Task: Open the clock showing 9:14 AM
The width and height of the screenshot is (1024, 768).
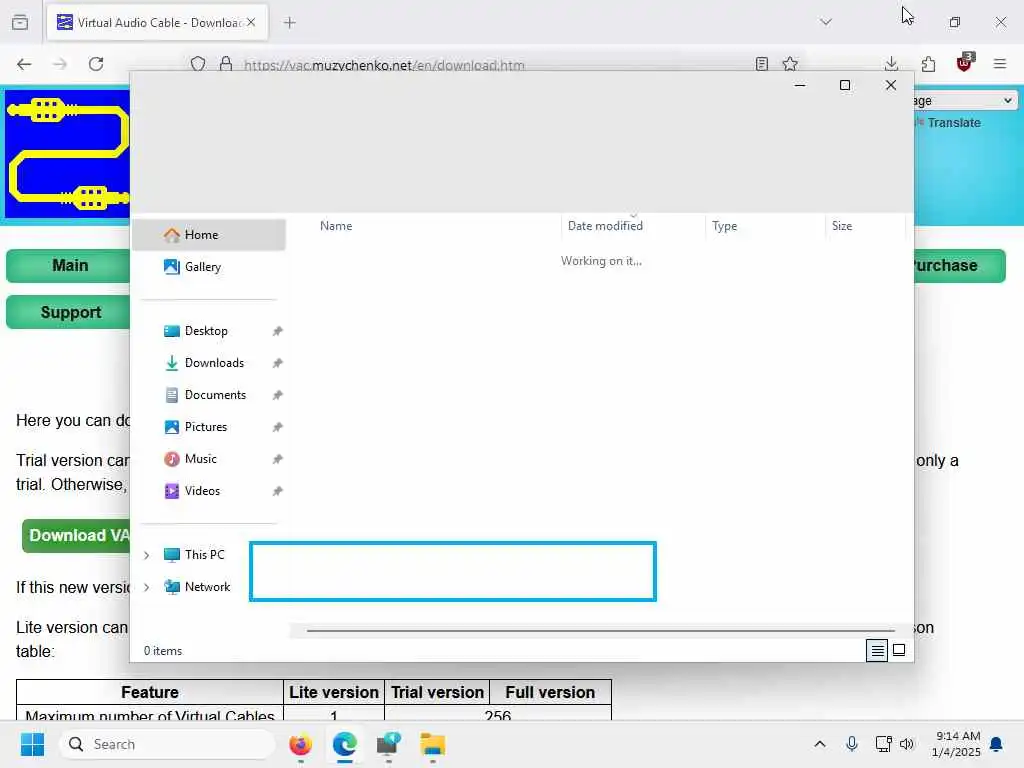Action: (x=956, y=744)
